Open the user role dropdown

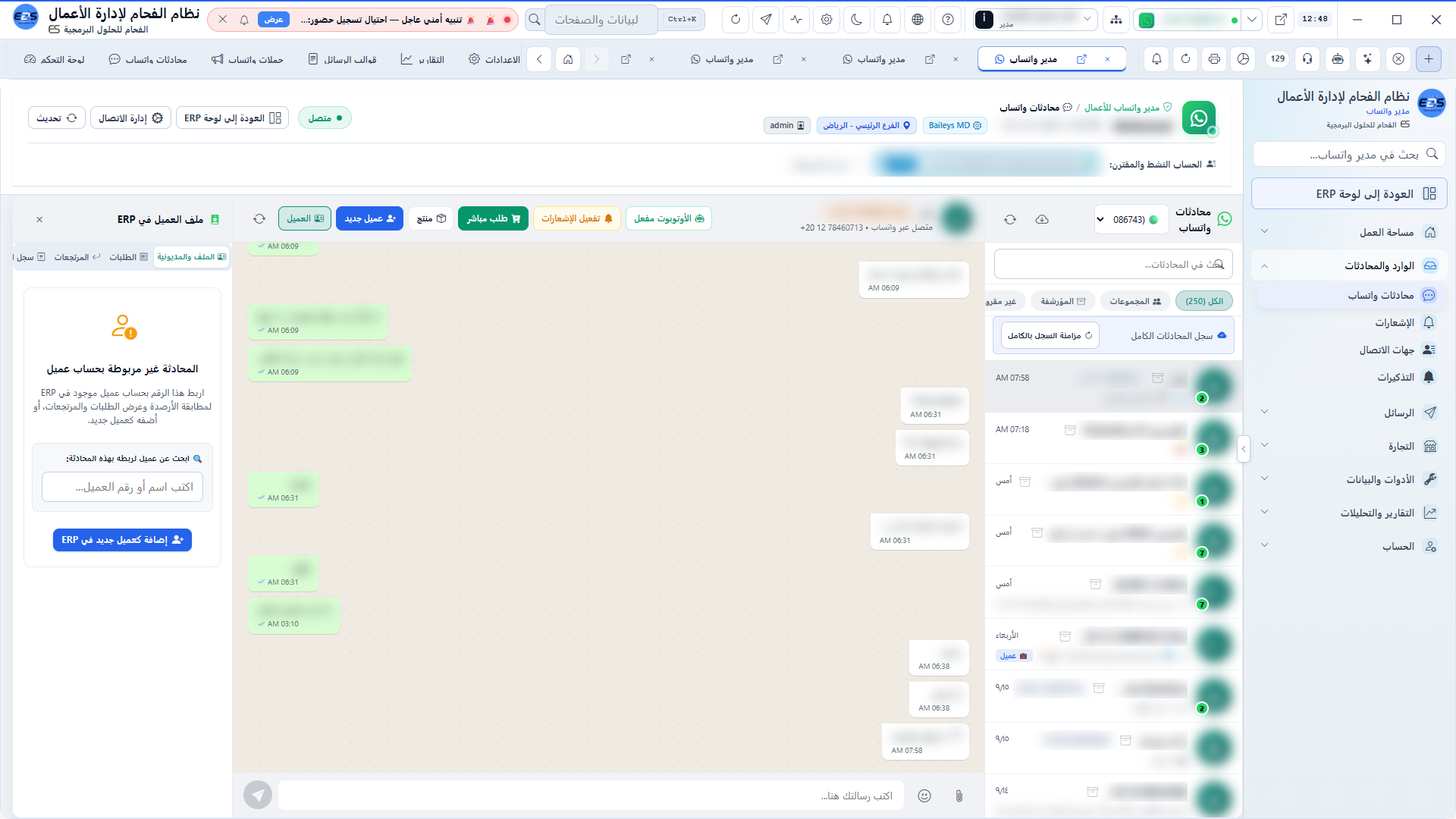[1036, 20]
